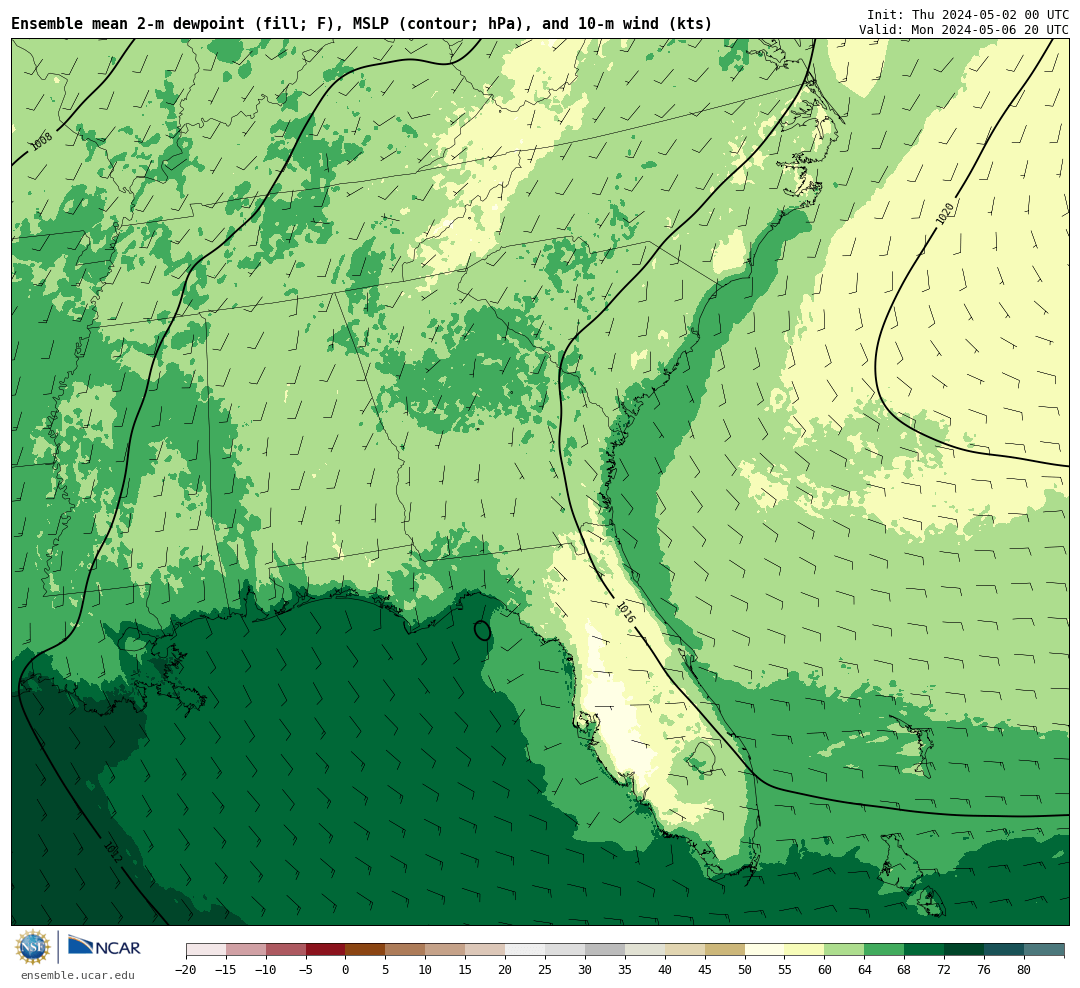The height and width of the screenshot is (988, 1080).
Task: Pick the 25 to 30 gray colorbar swatch
Action: click(x=565, y=950)
